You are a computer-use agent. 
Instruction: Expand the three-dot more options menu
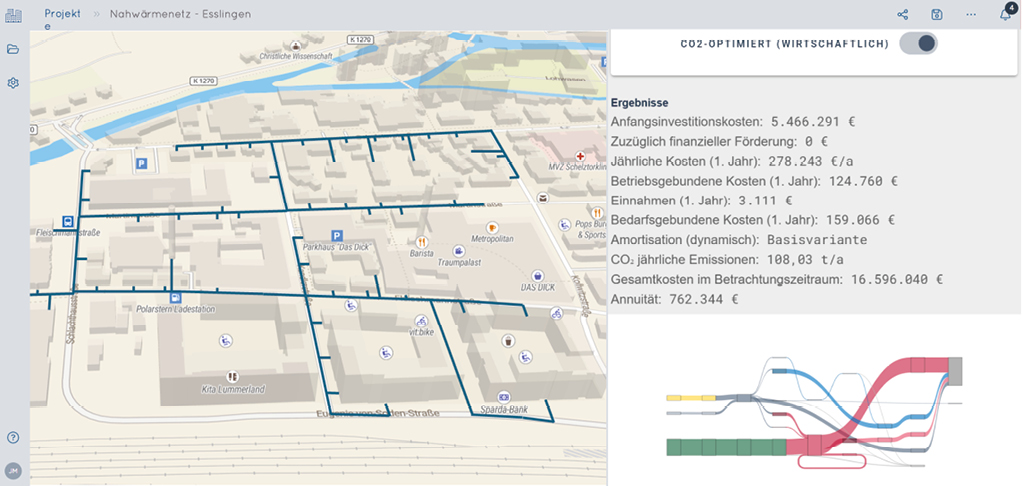[971, 15]
